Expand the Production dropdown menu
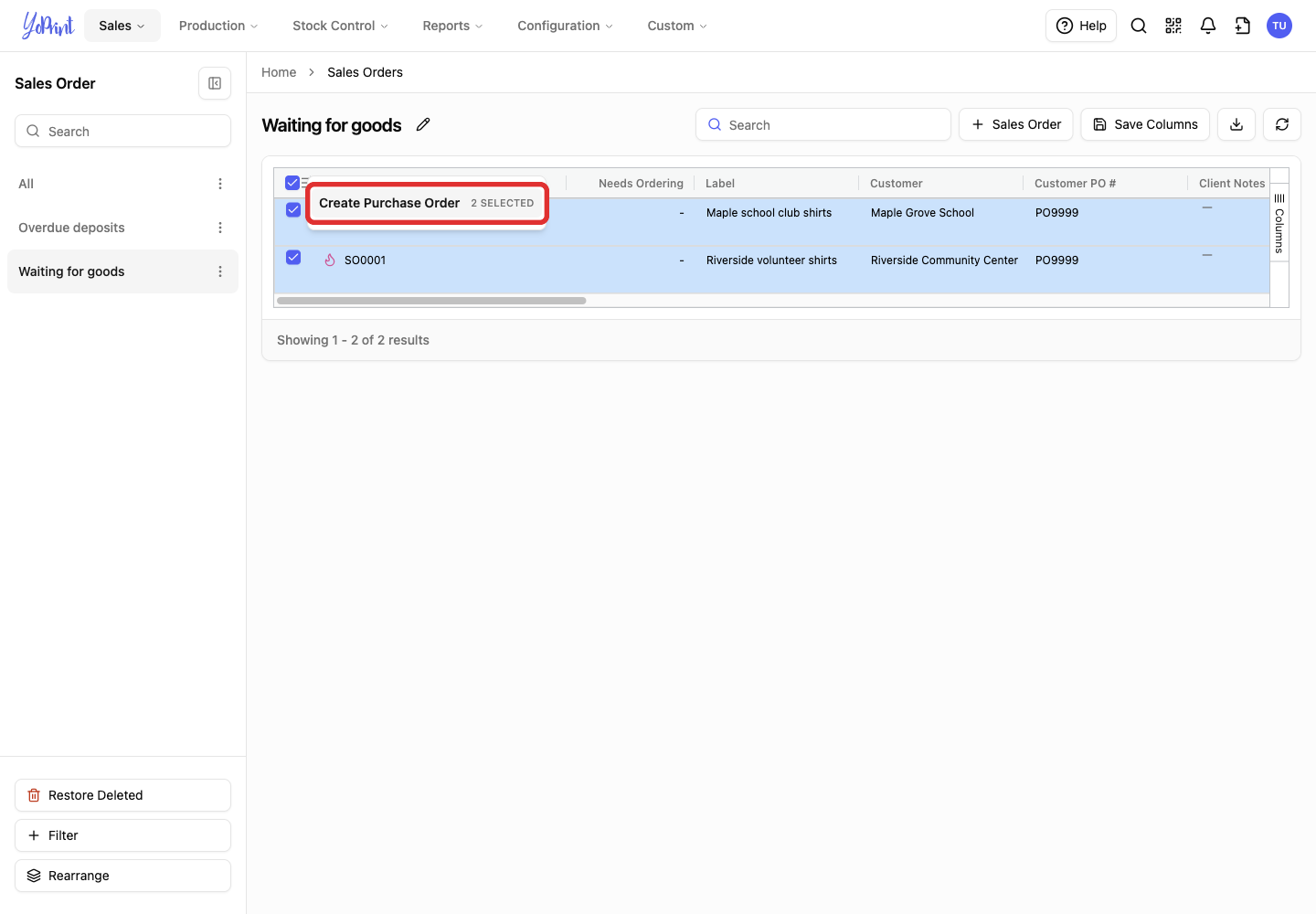Screen dimensions: 1316x914 point(218,26)
